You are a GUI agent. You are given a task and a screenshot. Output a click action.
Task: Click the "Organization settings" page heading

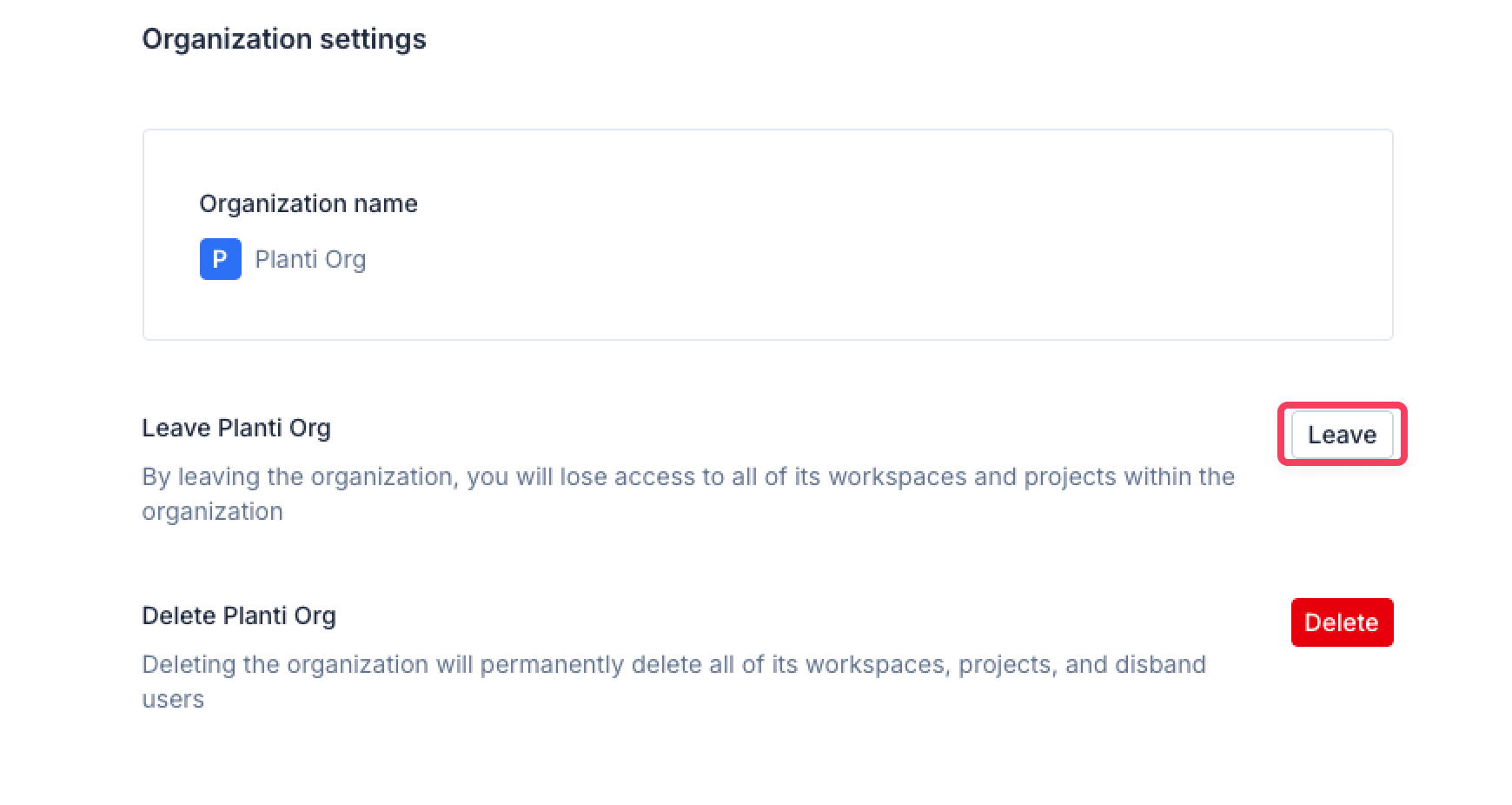tap(284, 39)
